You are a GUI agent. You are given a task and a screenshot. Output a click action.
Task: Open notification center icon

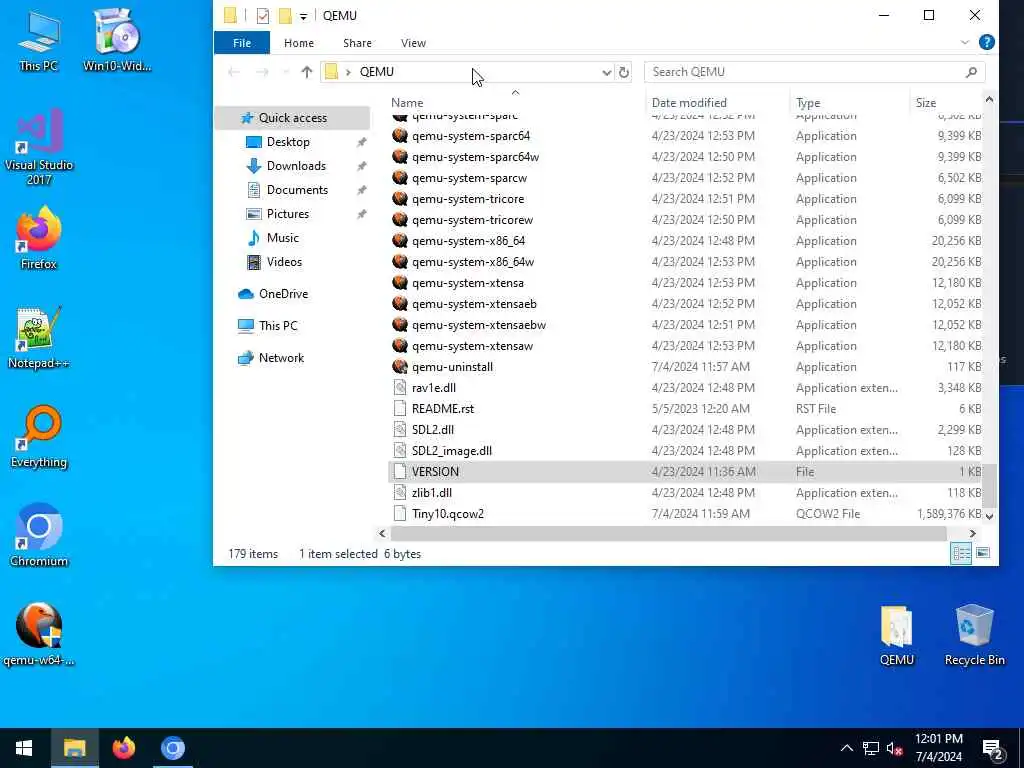(x=993, y=748)
